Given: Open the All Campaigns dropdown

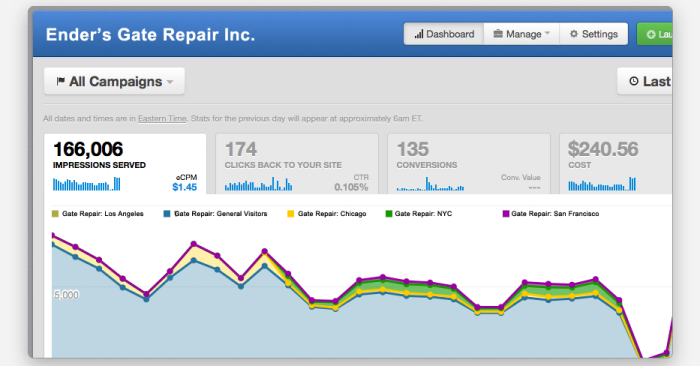Looking at the screenshot, I should pos(114,81).
